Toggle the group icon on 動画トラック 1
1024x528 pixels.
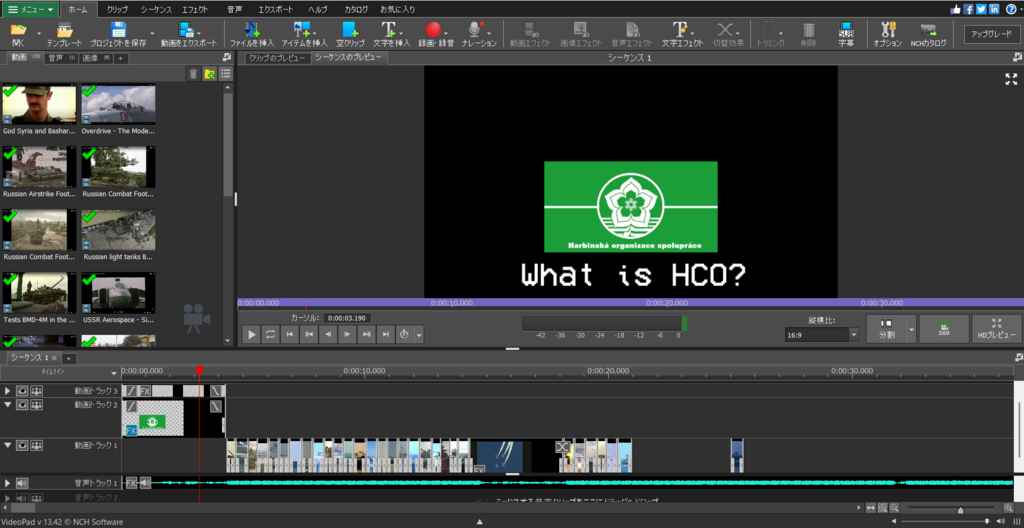point(37,446)
